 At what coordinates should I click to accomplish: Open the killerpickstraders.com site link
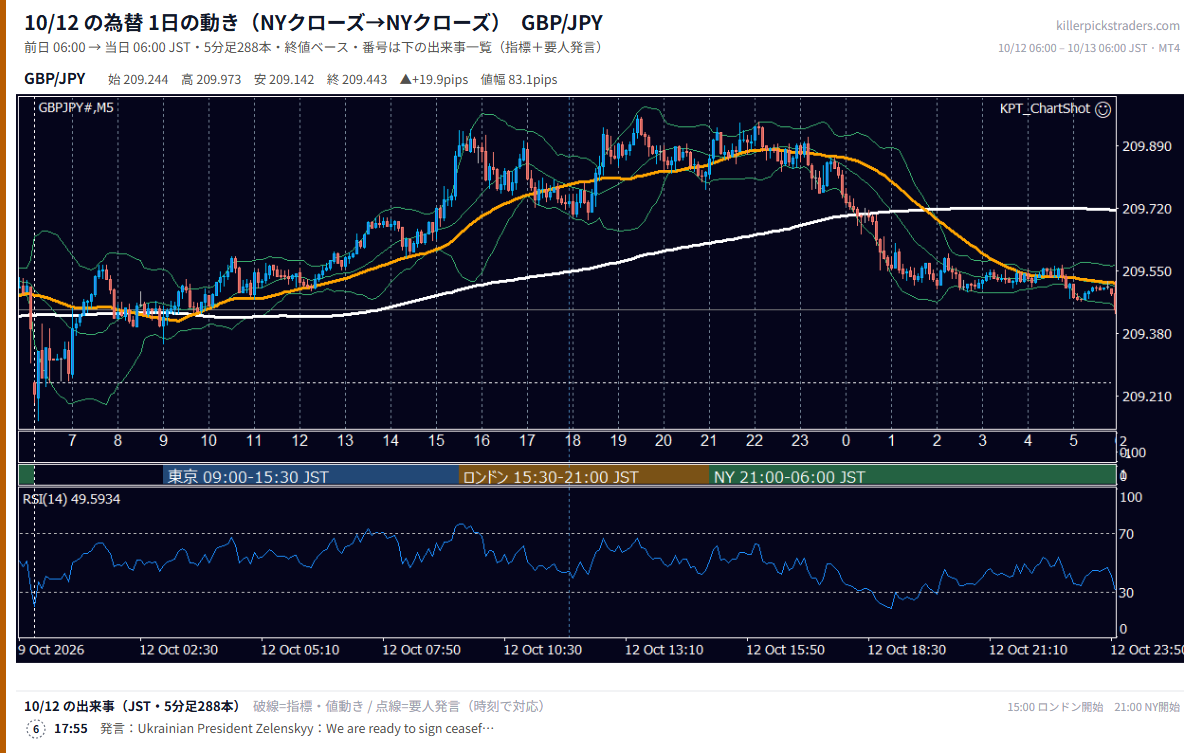point(1118,25)
